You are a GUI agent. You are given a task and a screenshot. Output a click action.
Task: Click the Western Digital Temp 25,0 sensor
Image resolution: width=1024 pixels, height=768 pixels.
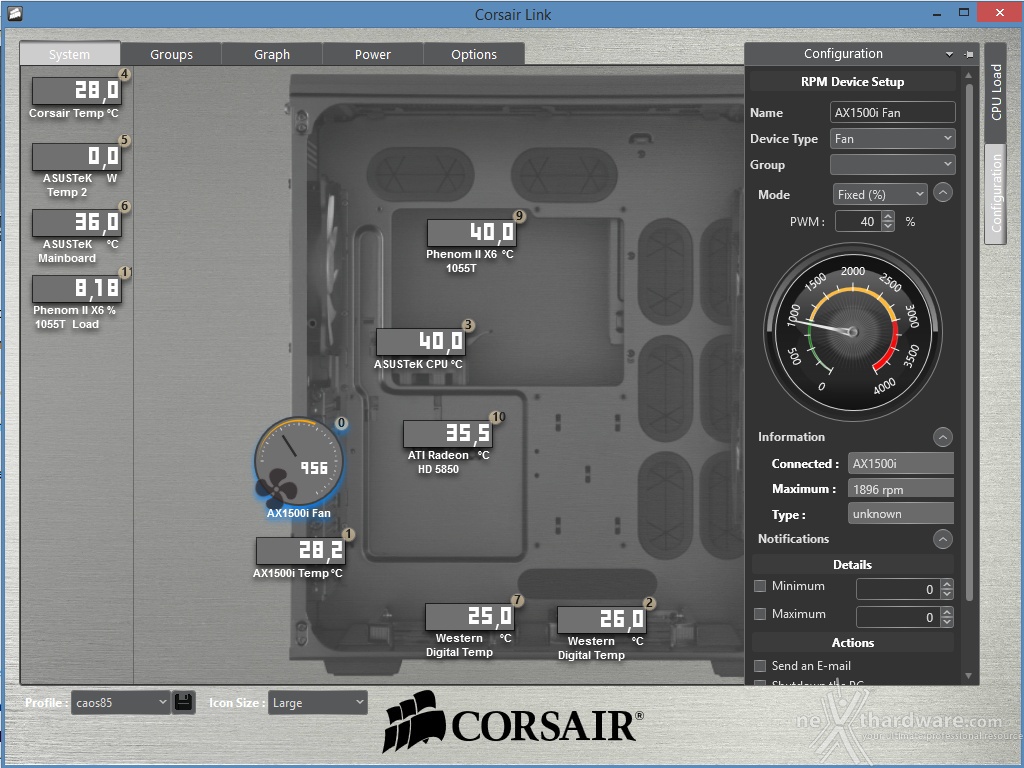click(470, 616)
